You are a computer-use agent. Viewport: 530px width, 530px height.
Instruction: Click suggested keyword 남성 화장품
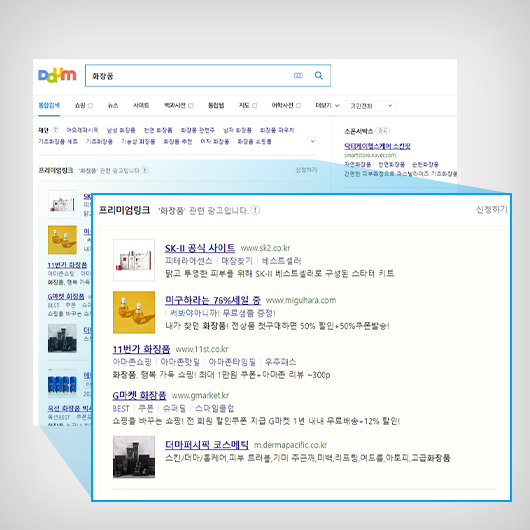click(121, 130)
